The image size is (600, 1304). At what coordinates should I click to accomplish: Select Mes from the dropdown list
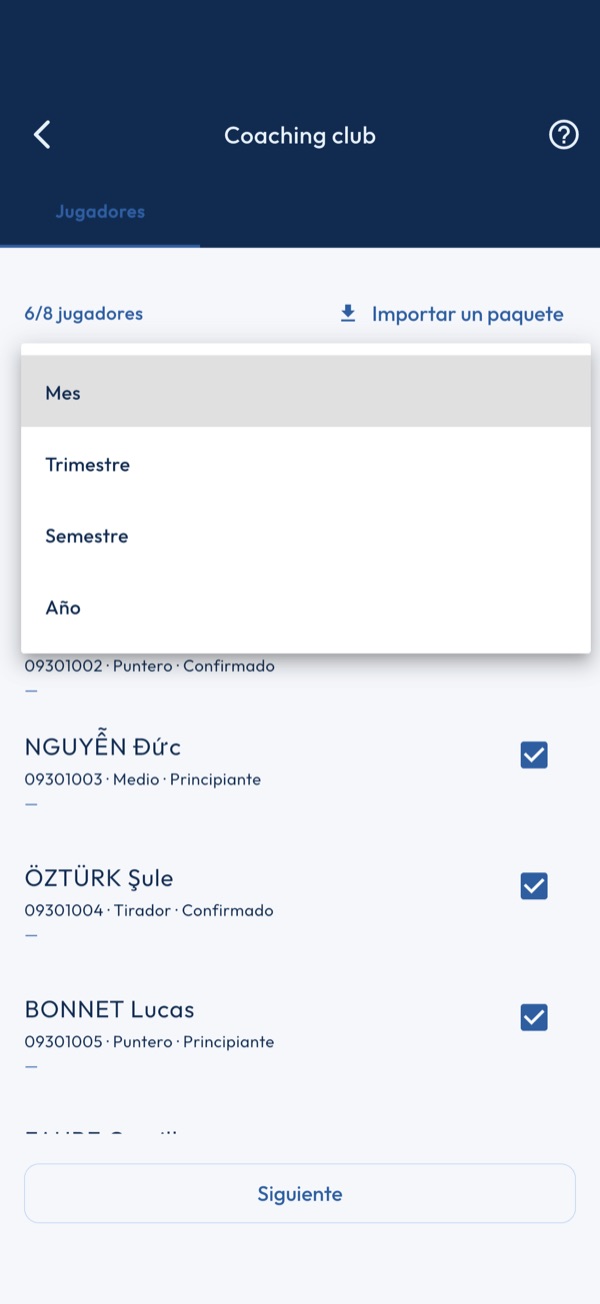point(306,393)
